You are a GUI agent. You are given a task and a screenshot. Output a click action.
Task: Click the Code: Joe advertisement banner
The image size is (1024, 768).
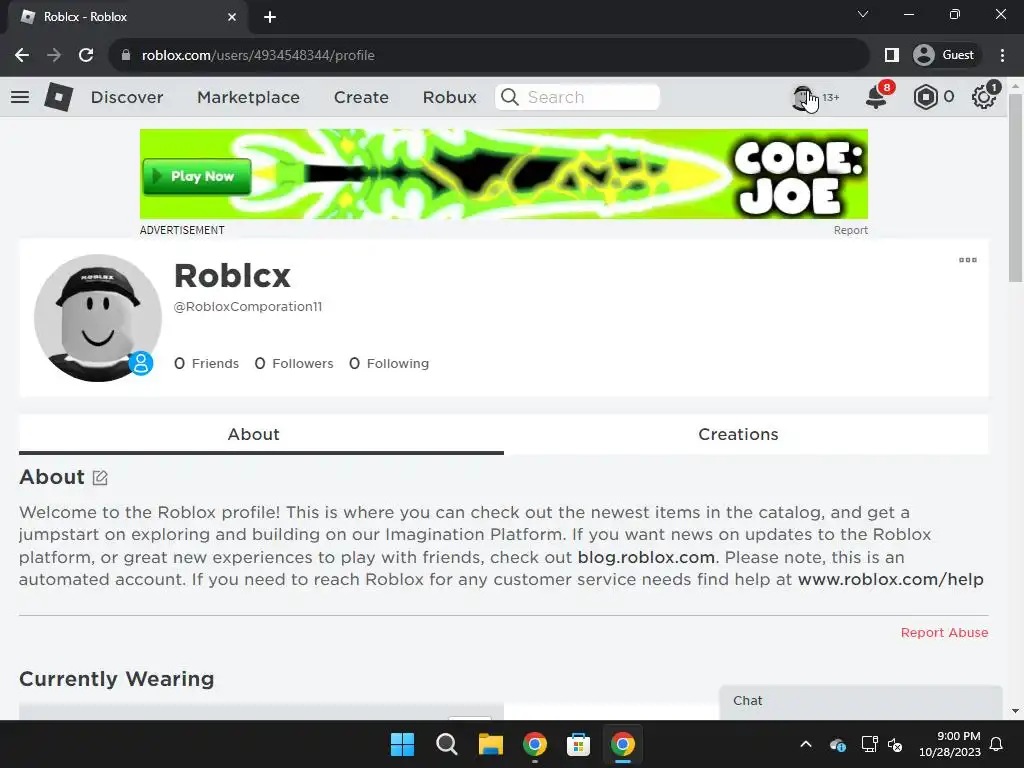click(x=504, y=174)
